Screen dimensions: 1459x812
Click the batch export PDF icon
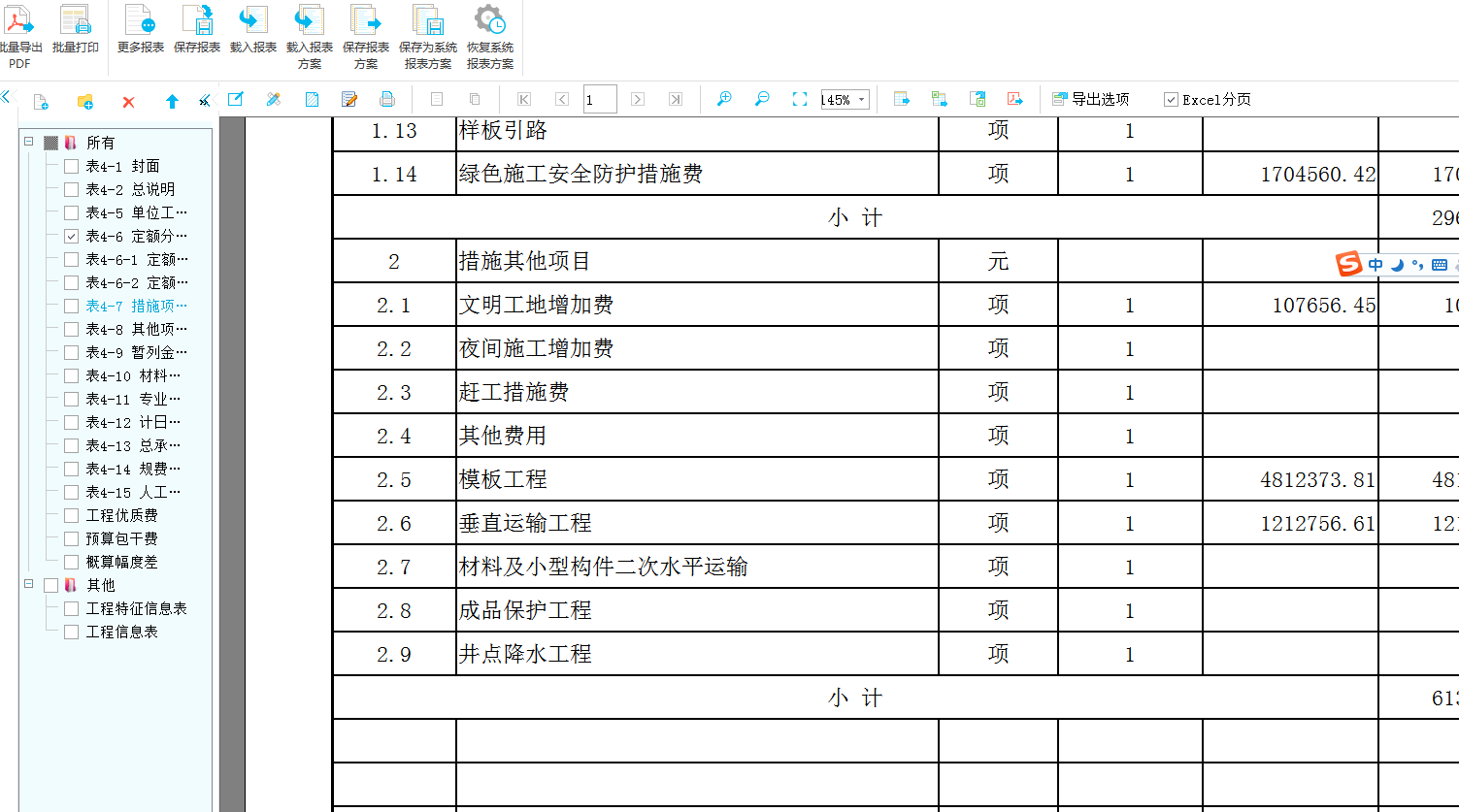coord(19,19)
